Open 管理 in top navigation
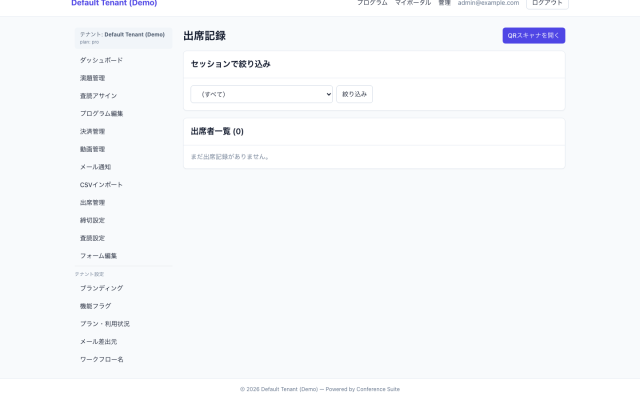The width and height of the screenshot is (640, 400). point(444,3)
